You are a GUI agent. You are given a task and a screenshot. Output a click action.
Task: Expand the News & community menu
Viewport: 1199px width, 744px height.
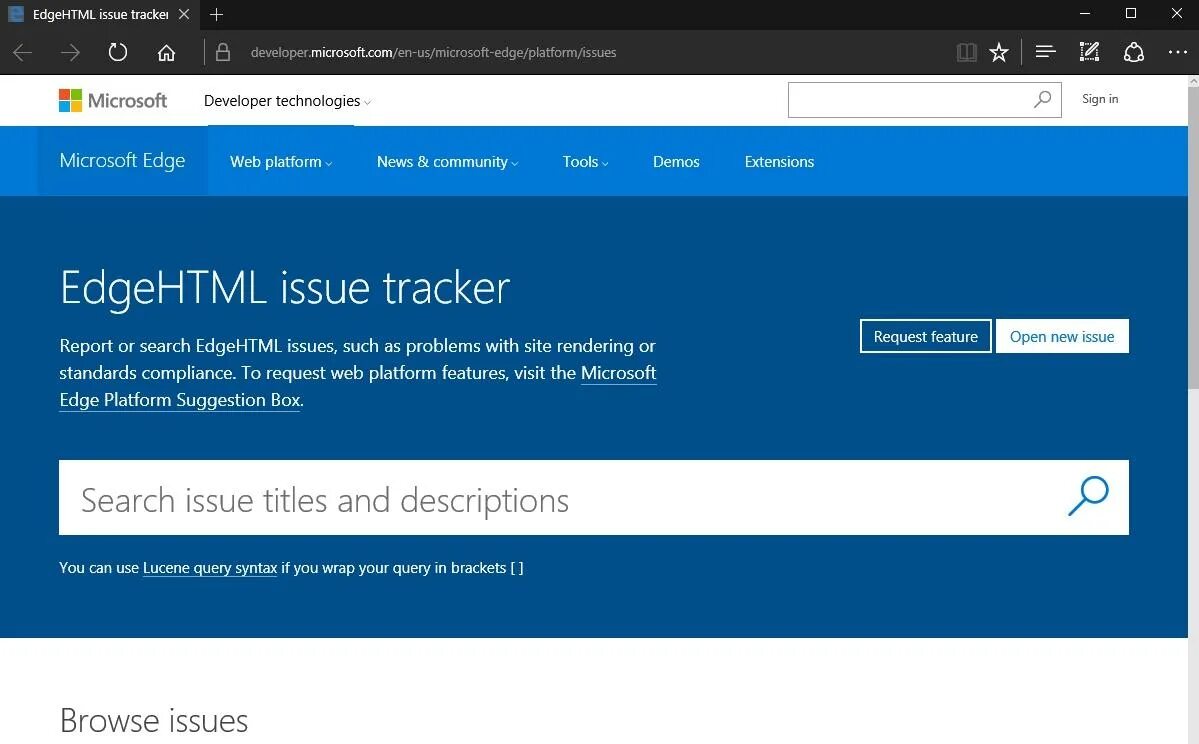(447, 162)
